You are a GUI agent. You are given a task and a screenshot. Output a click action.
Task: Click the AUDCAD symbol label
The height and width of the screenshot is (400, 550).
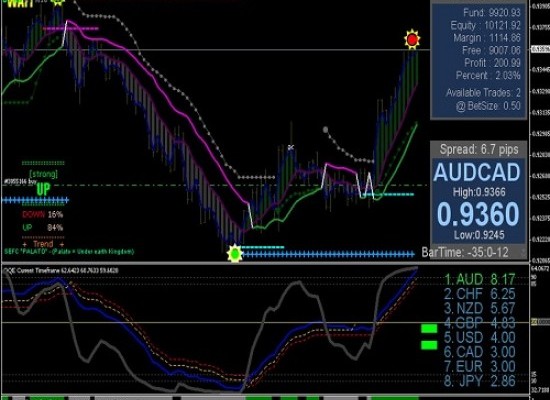coord(477,173)
